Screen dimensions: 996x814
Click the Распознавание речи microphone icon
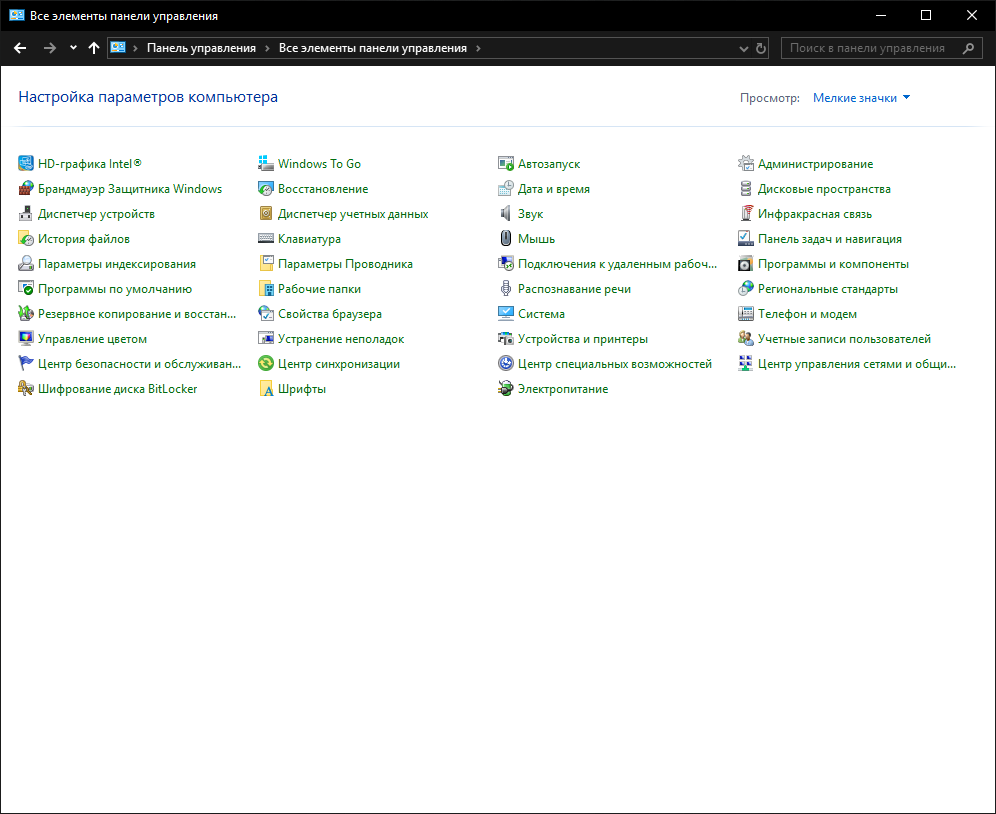tap(506, 288)
